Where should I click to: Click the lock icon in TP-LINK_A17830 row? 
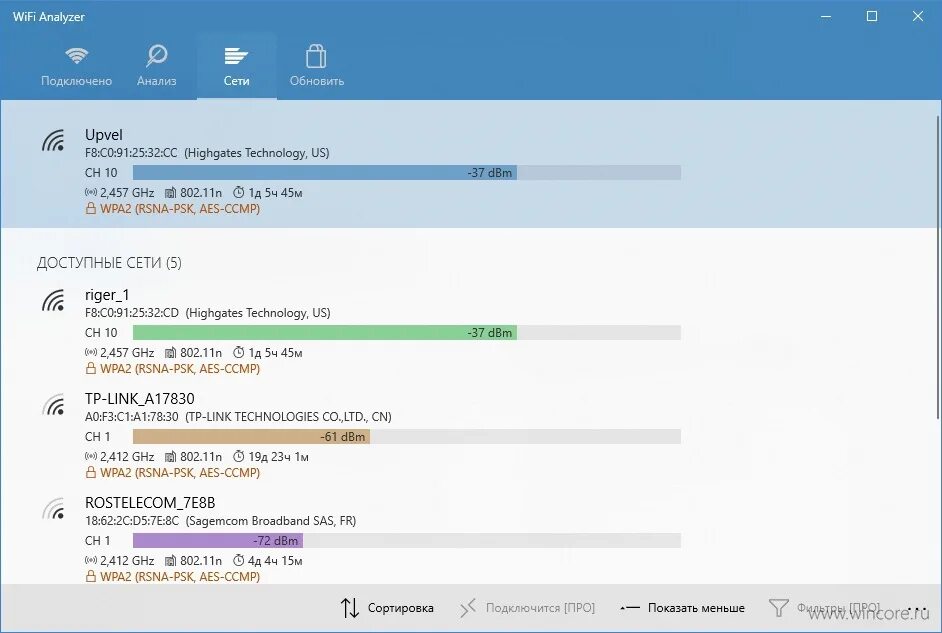(x=91, y=472)
